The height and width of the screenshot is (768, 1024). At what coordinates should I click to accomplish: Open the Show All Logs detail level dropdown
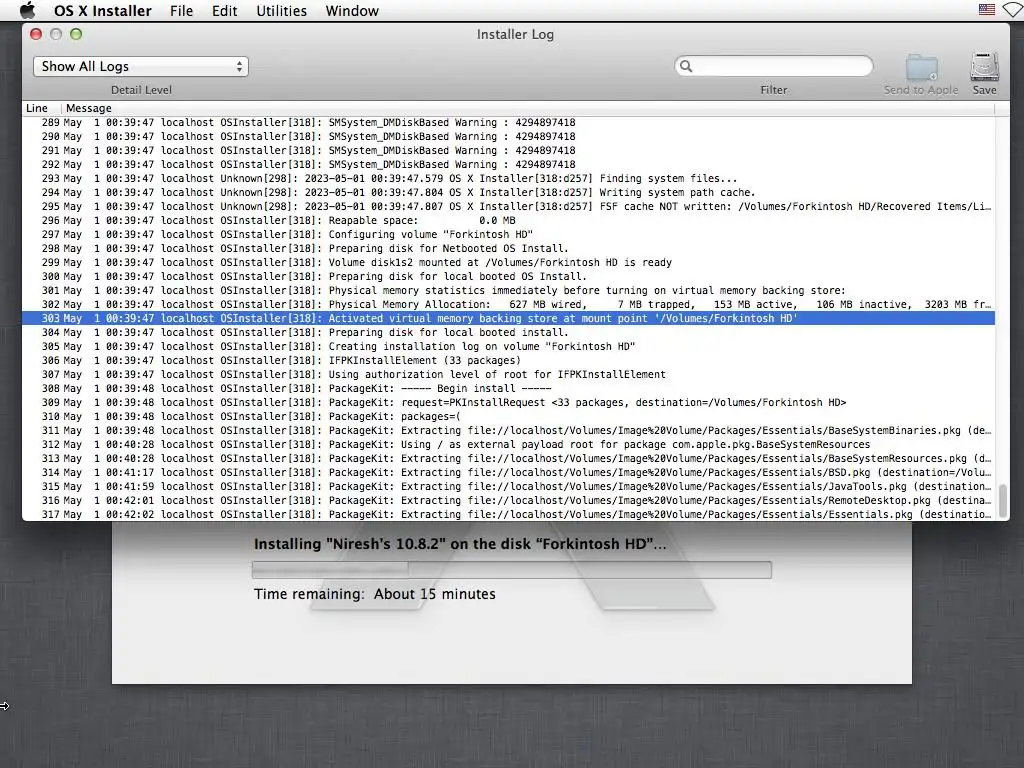[140, 66]
